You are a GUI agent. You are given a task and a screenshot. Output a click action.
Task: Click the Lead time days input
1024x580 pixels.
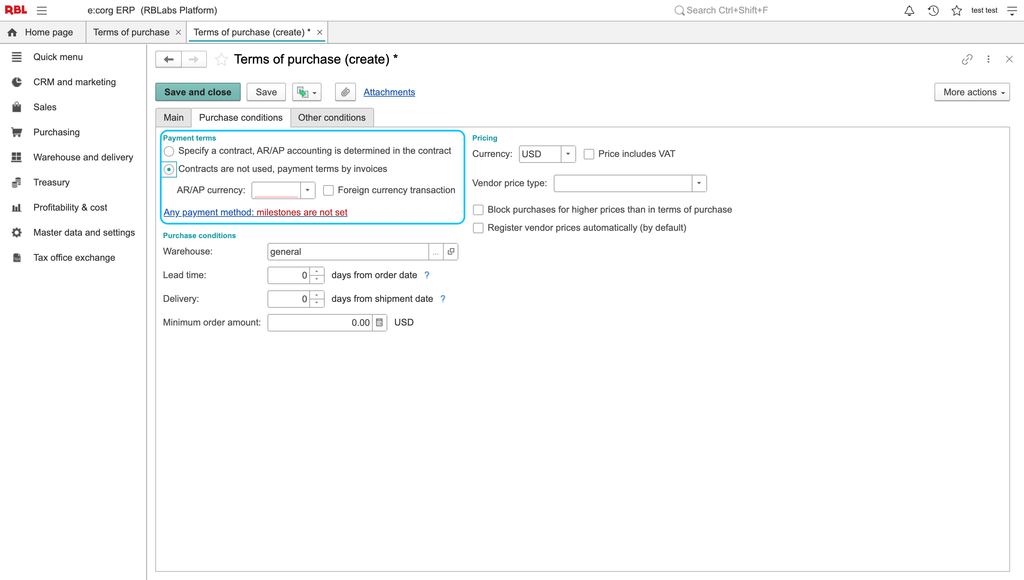289,275
